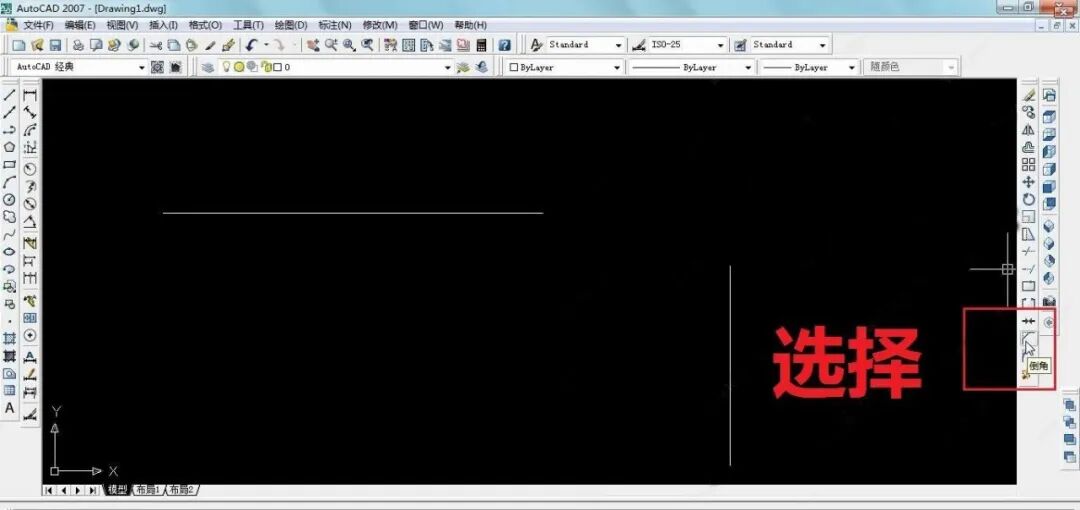This screenshot has width=1080, height=510.
Task: Select the Move modify tool
Action: point(1028,182)
